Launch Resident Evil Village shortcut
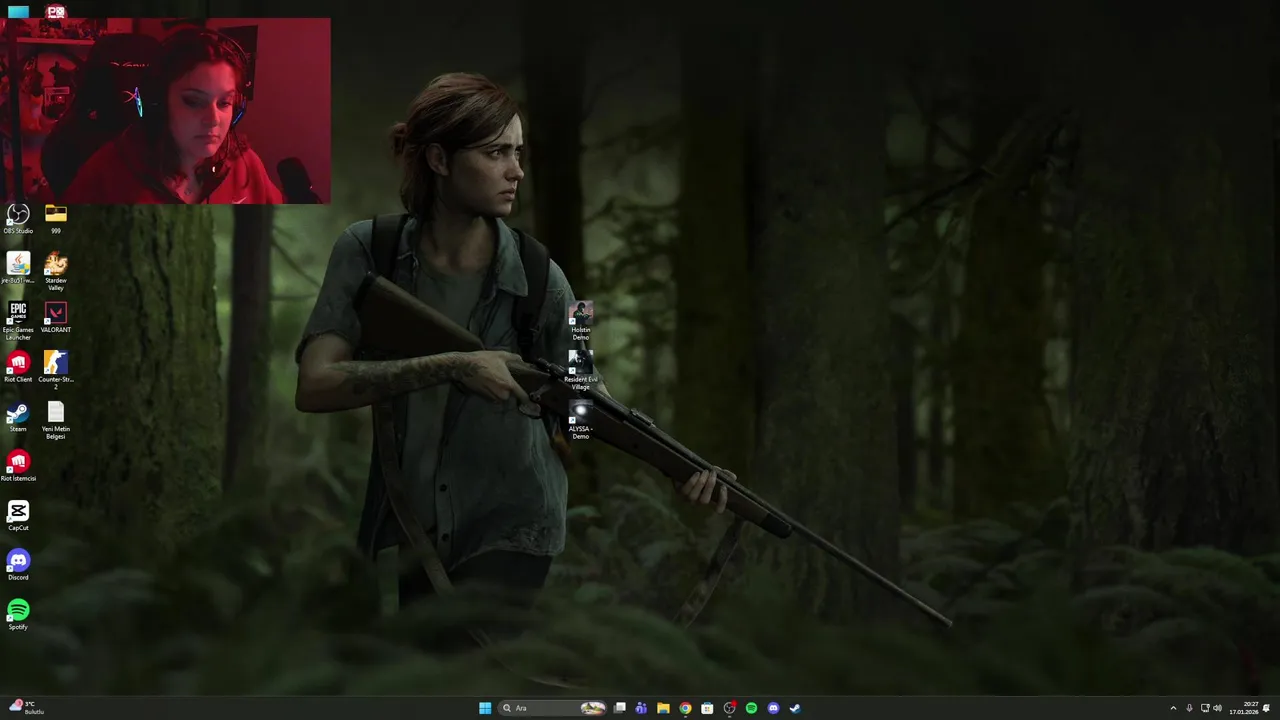Screen dimensions: 1280x720 click(581, 371)
